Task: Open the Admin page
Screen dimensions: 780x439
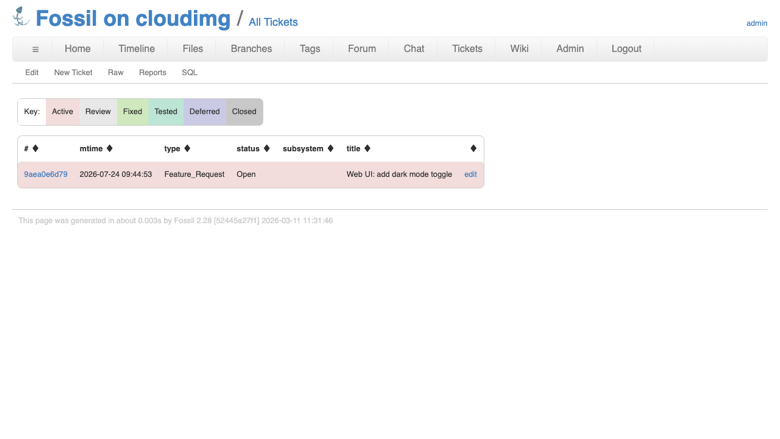Action: (x=570, y=49)
